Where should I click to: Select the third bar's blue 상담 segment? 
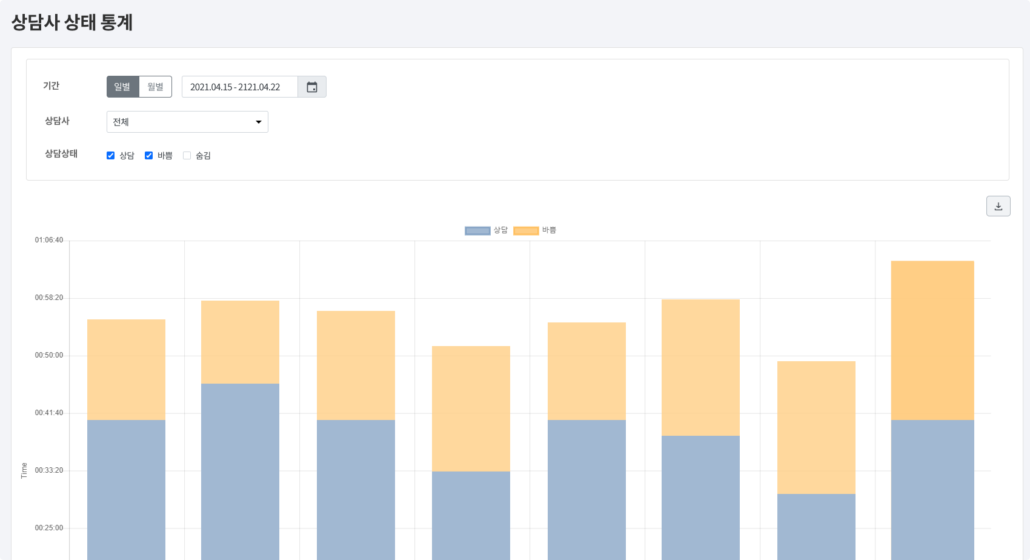[356, 490]
